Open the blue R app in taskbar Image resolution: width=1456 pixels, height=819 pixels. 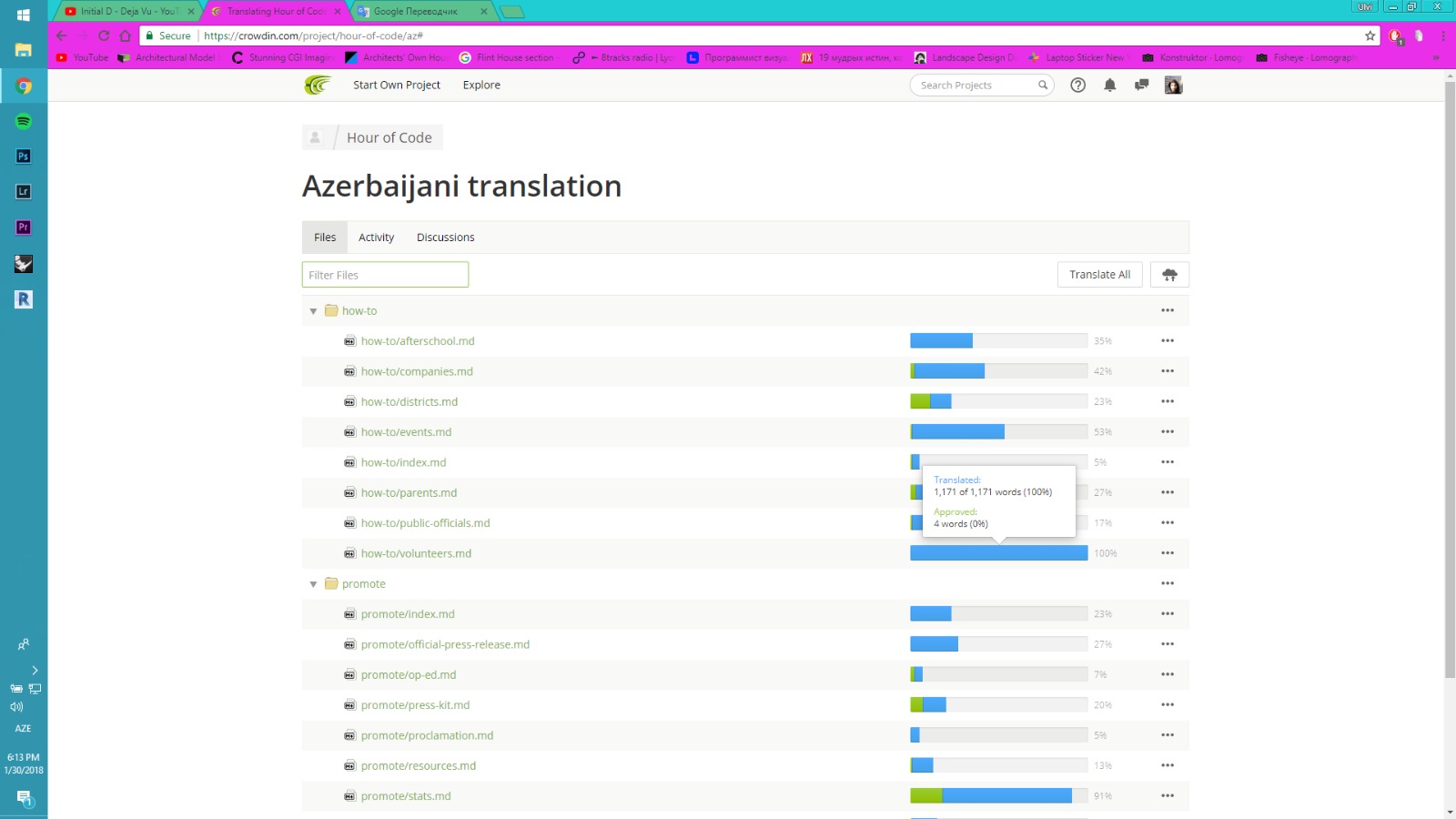tap(24, 299)
